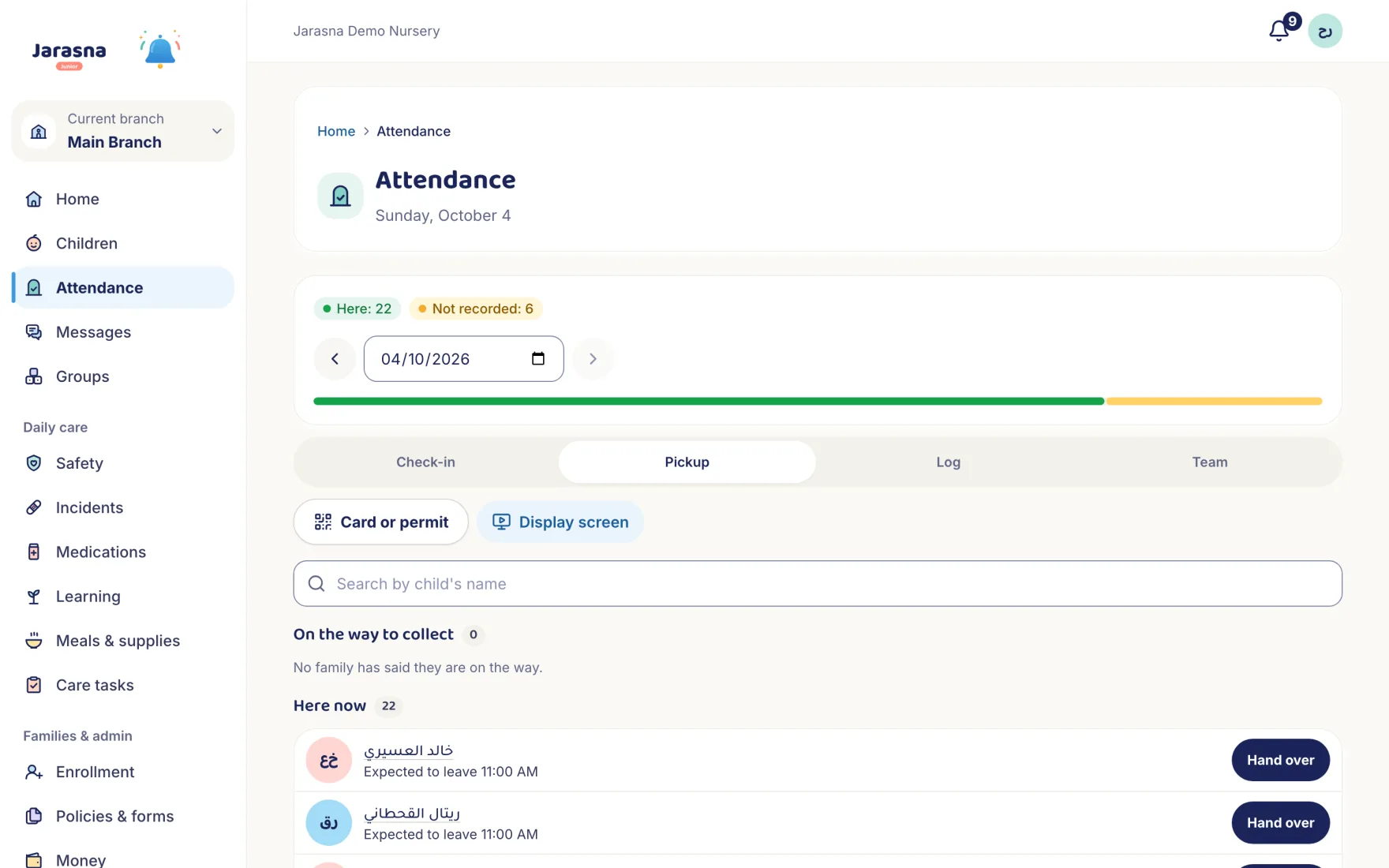Switch to the Log tab
The height and width of the screenshot is (868, 1389).
[948, 462]
